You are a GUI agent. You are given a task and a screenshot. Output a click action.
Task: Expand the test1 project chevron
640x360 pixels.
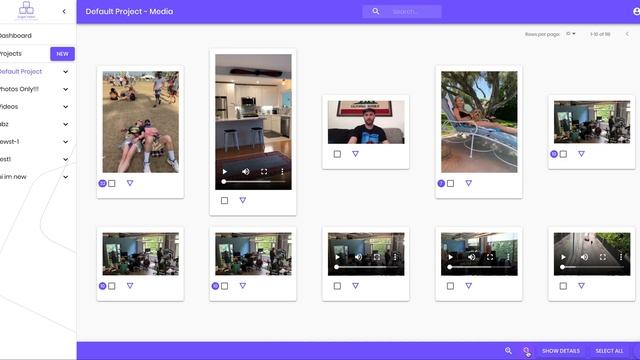pos(65,160)
